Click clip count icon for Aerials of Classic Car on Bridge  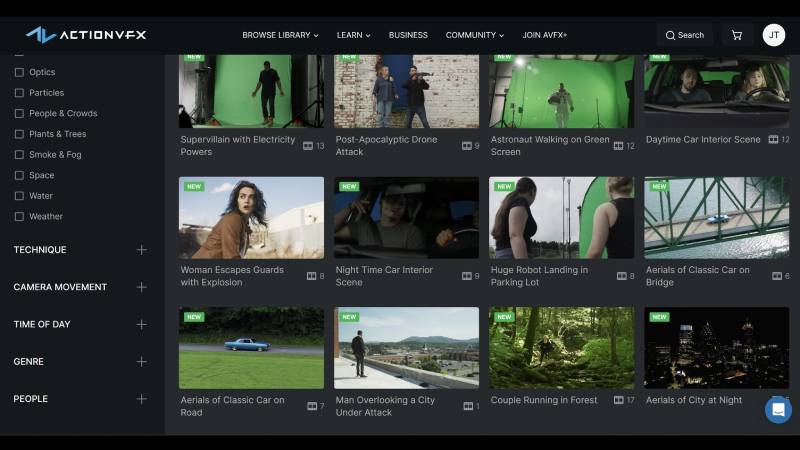[x=777, y=276]
